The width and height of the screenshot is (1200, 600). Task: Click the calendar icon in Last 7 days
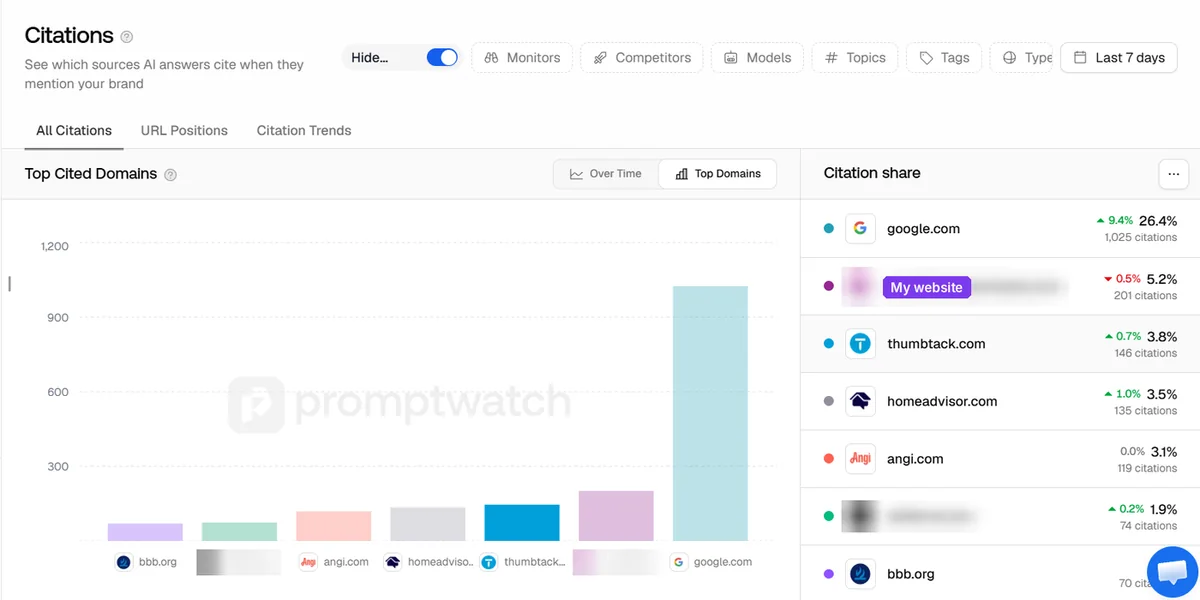pos(1080,58)
